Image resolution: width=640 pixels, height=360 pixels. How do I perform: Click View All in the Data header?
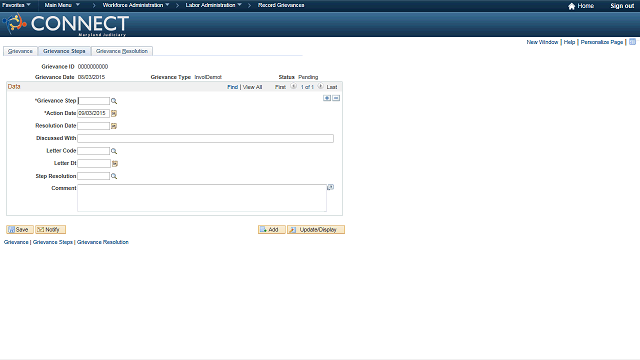click(252, 87)
